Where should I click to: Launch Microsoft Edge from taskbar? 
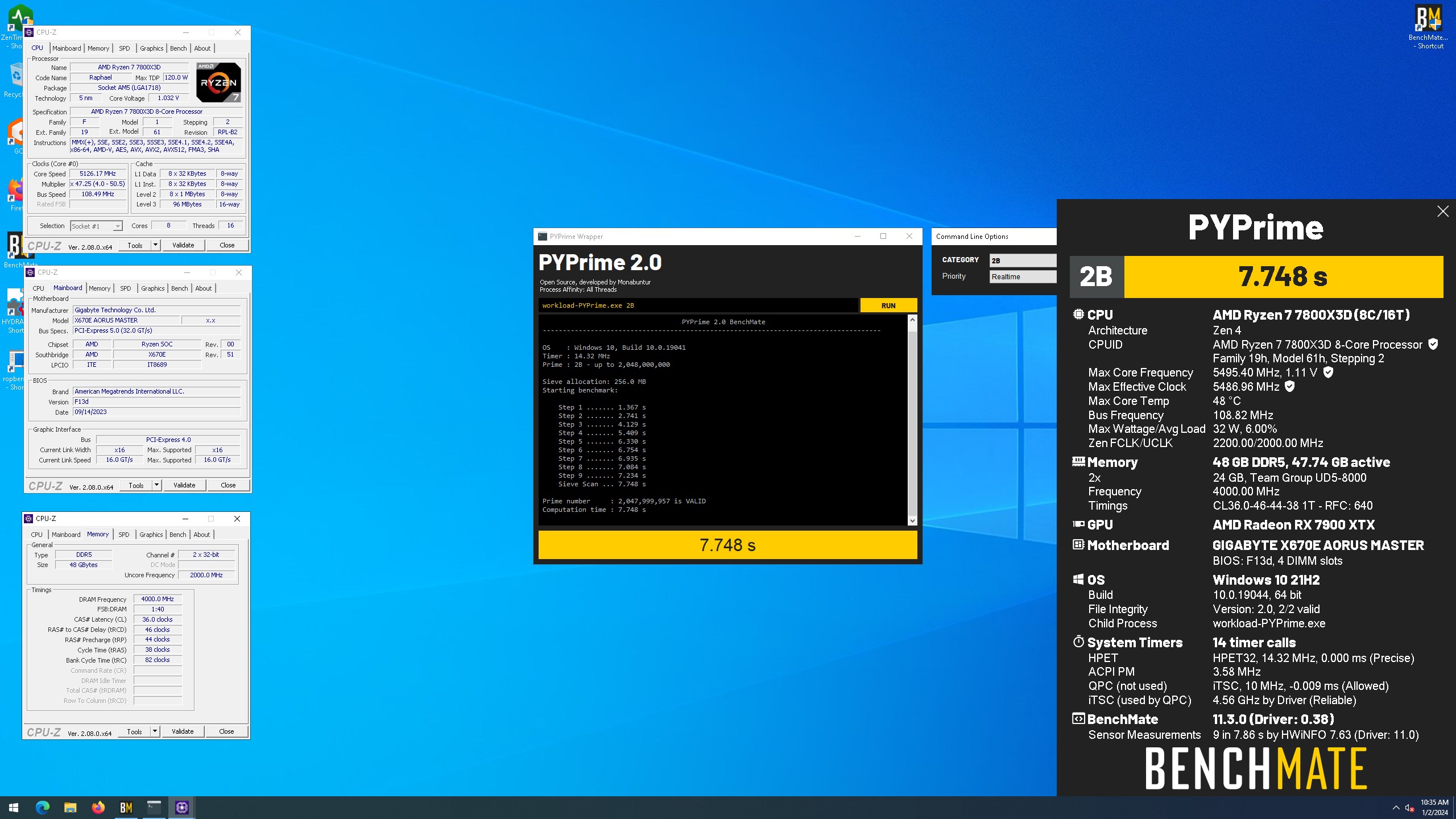(42, 807)
